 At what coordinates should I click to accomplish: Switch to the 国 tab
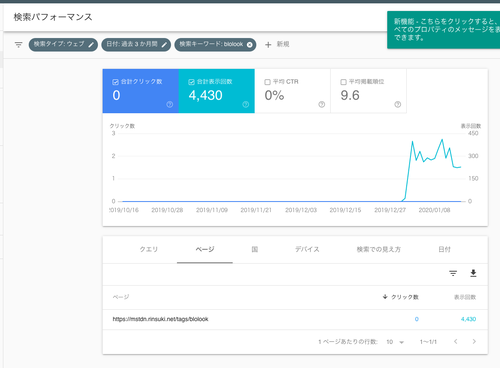point(255,249)
